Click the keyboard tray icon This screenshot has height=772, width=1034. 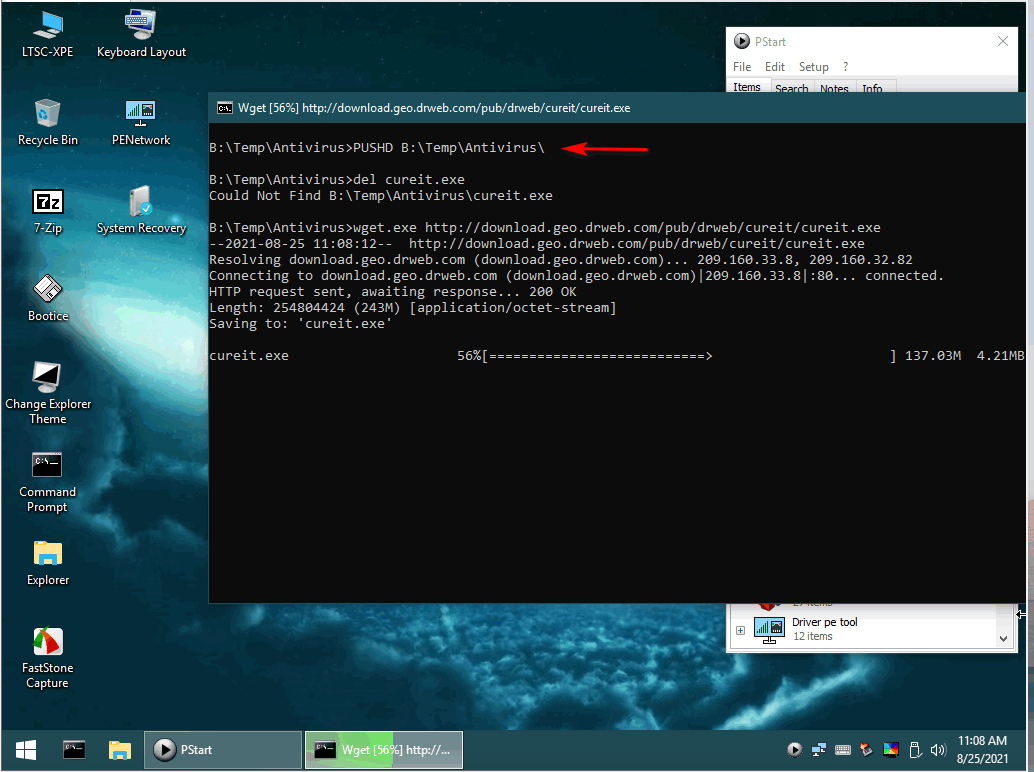843,750
